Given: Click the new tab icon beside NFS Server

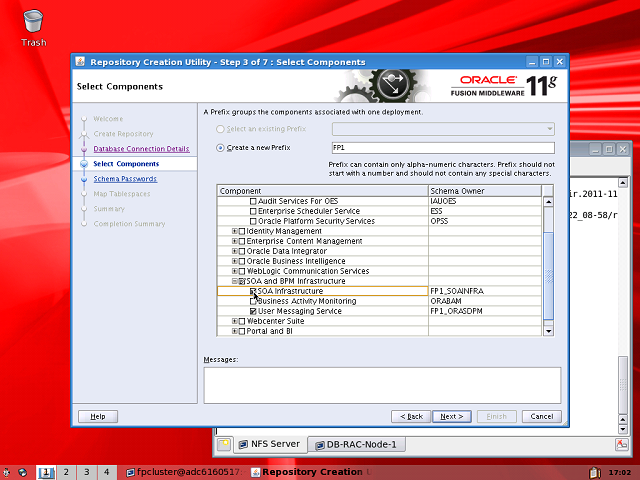Looking at the screenshot, I should tap(224, 444).
